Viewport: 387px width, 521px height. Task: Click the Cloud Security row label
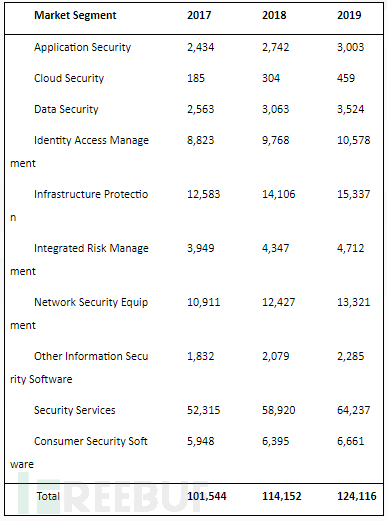click(69, 78)
